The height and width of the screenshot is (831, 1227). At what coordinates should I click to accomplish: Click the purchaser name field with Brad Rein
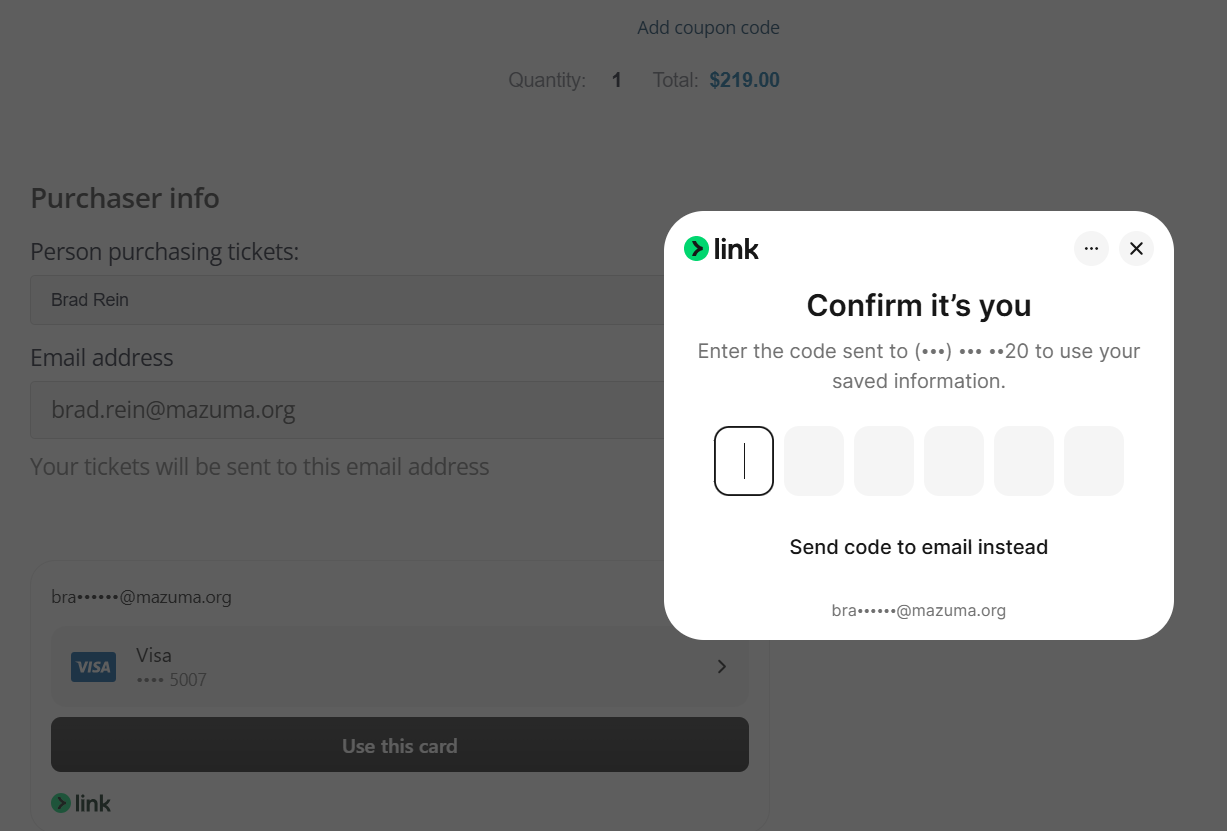340,300
